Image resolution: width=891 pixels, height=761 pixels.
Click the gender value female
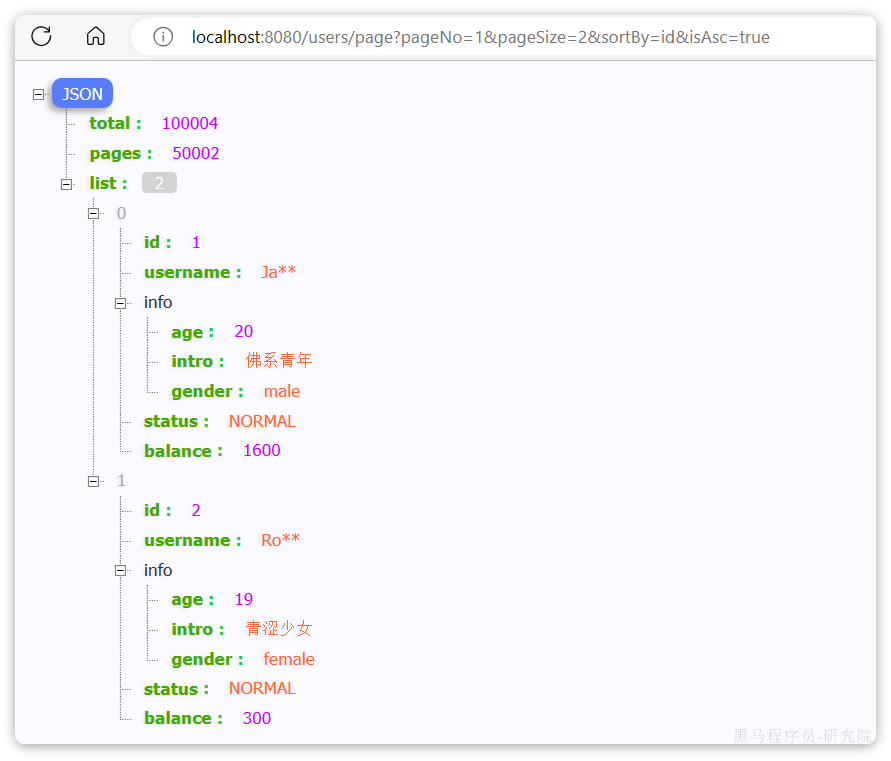[x=289, y=659]
